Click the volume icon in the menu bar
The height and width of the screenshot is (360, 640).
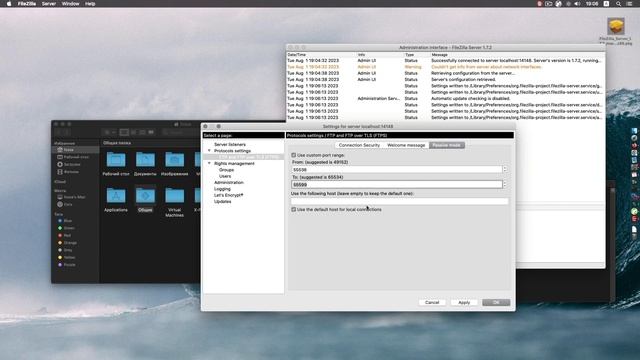577,4
